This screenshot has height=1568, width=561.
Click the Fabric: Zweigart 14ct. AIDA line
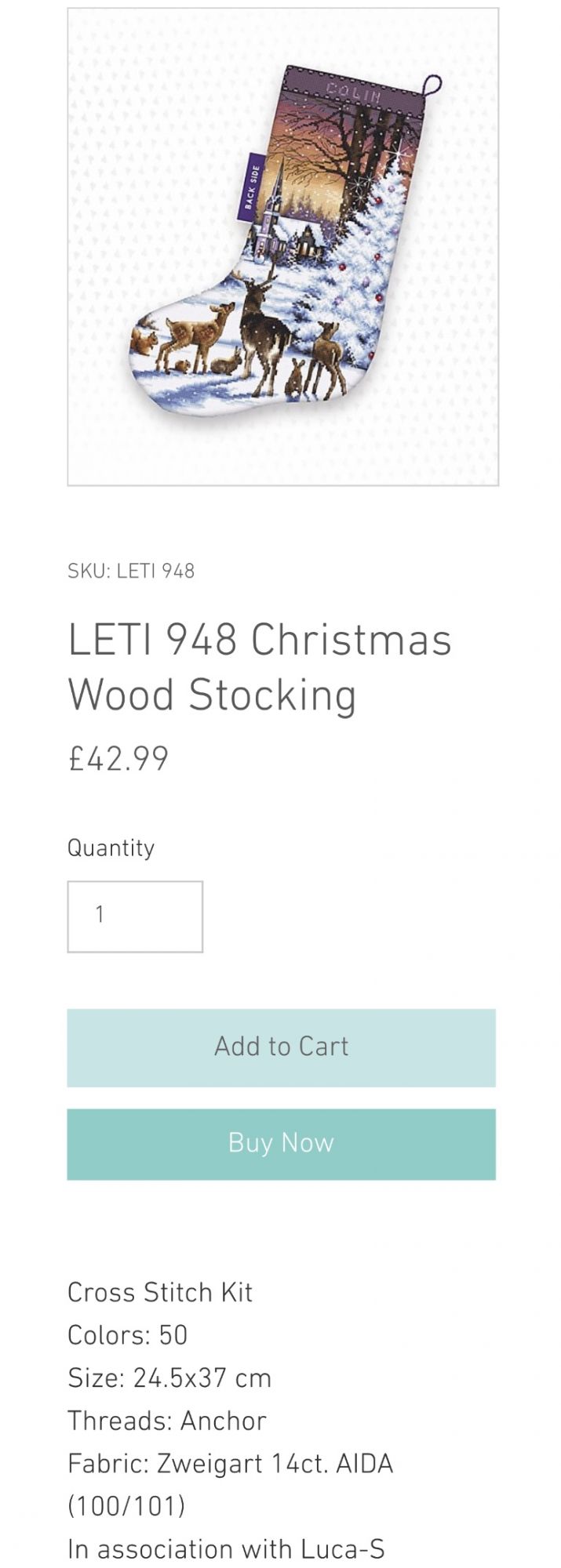pyautogui.click(x=230, y=1463)
